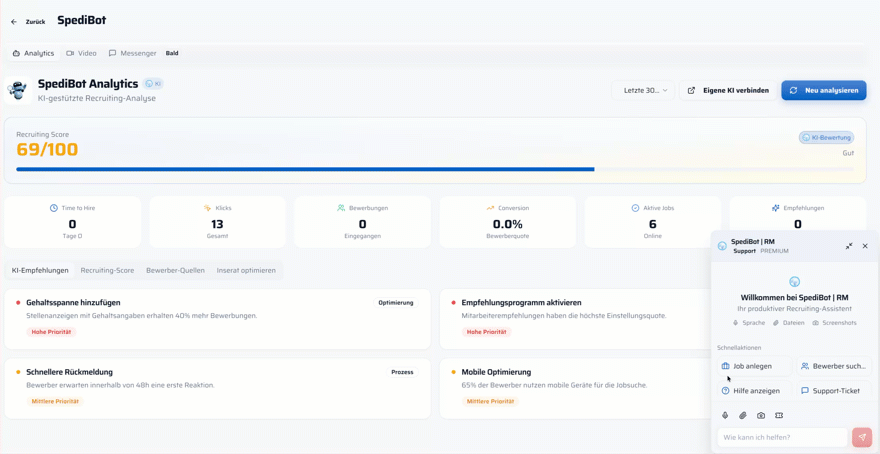Click the red send message button
This screenshot has height=454, width=880.
pyautogui.click(x=862, y=437)
